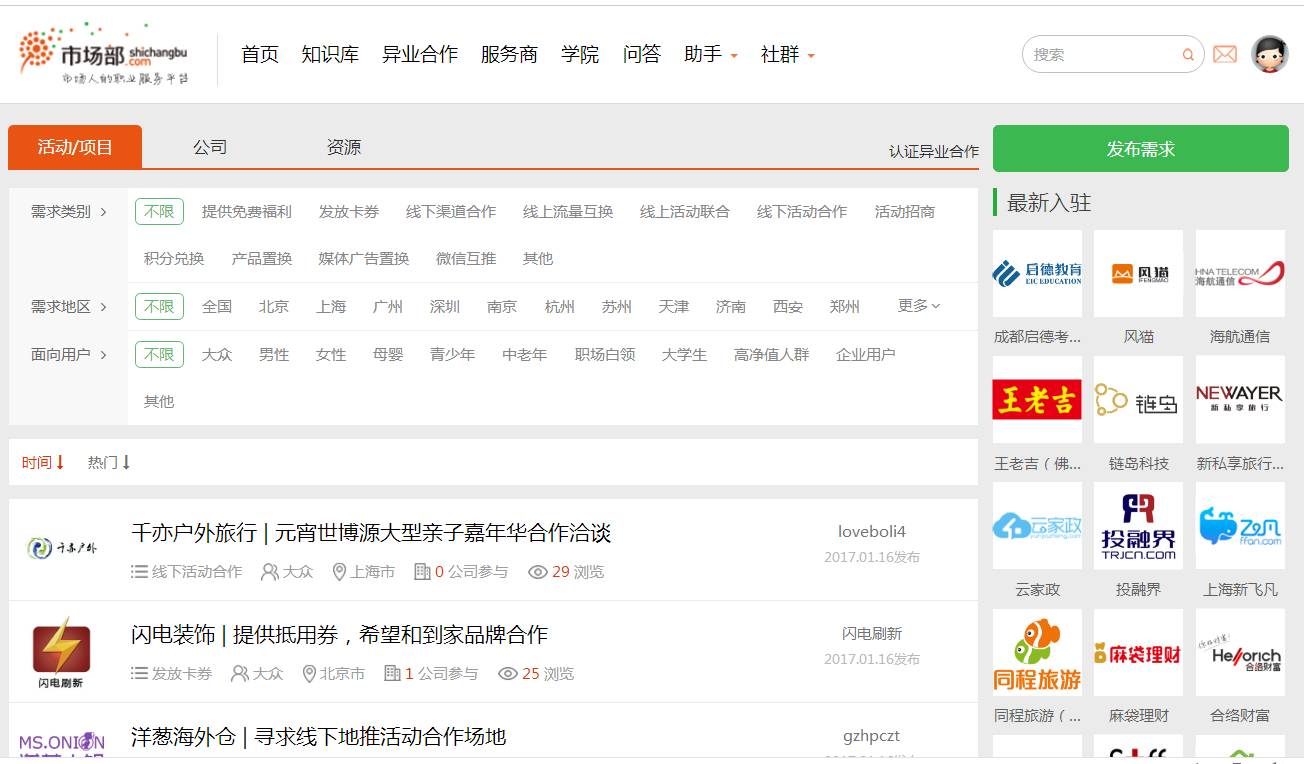Filter region by 深圳
The width and height of the screenshot is (1304, 764).
pyautogui.click(x=445, y=306)
